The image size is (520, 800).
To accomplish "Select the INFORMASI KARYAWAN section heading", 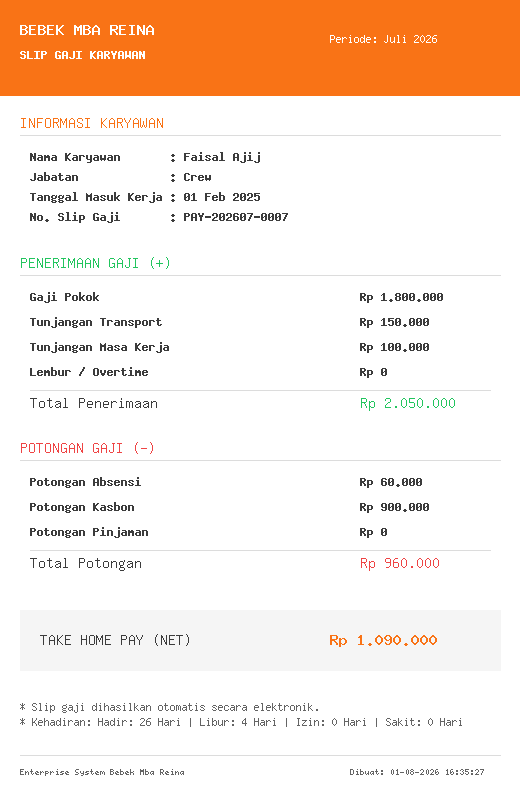I will pyautogui.click(x=92, y=123).
